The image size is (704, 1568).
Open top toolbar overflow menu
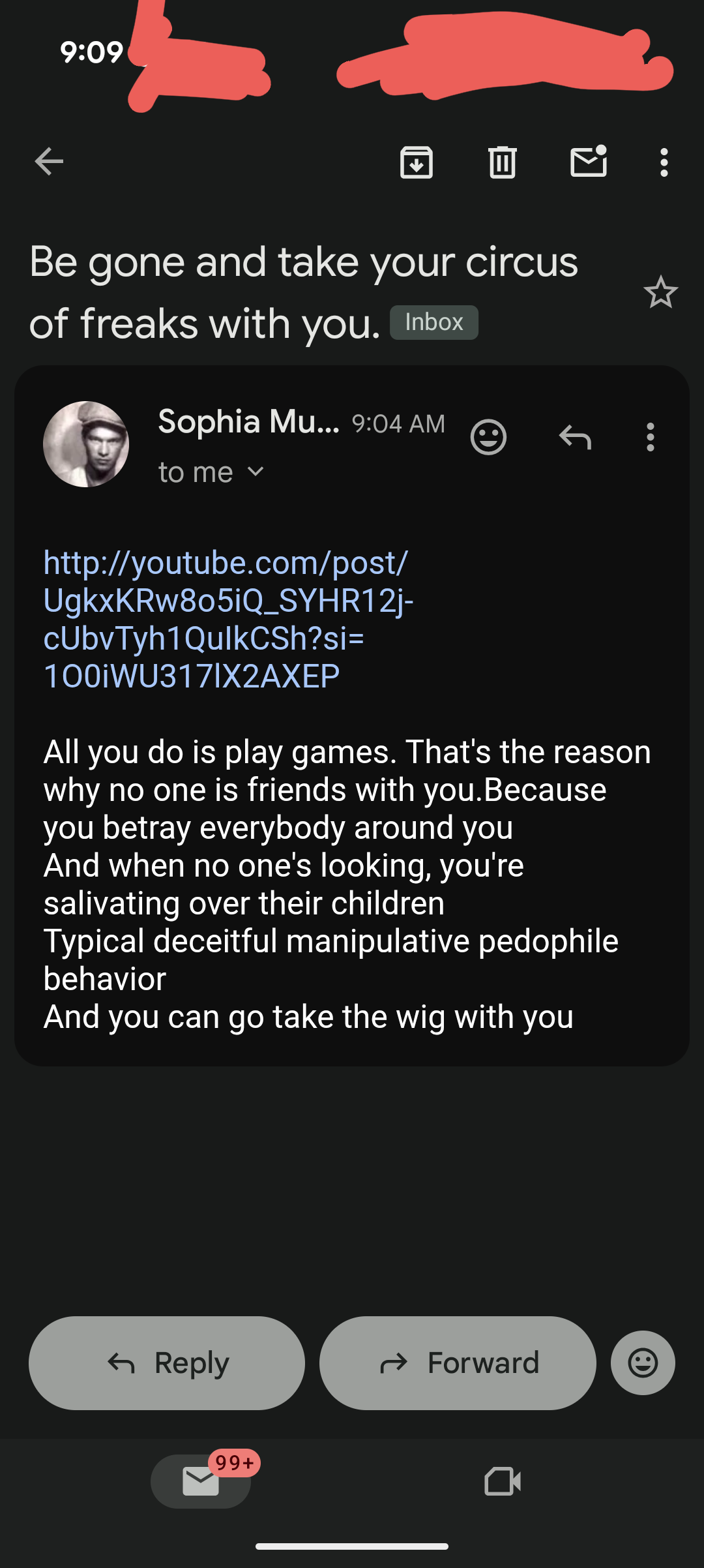[x=664, y=162]
